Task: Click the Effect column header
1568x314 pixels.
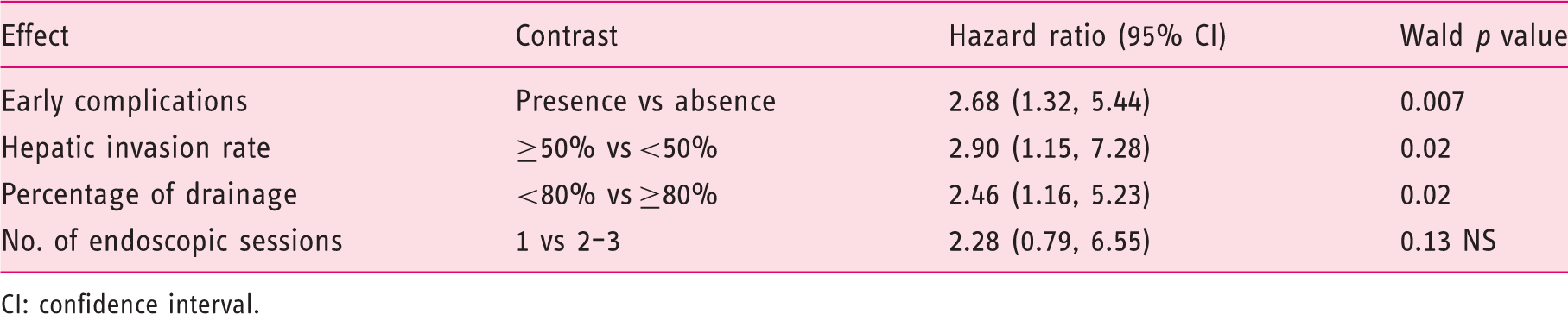Action: click(35, 35)
